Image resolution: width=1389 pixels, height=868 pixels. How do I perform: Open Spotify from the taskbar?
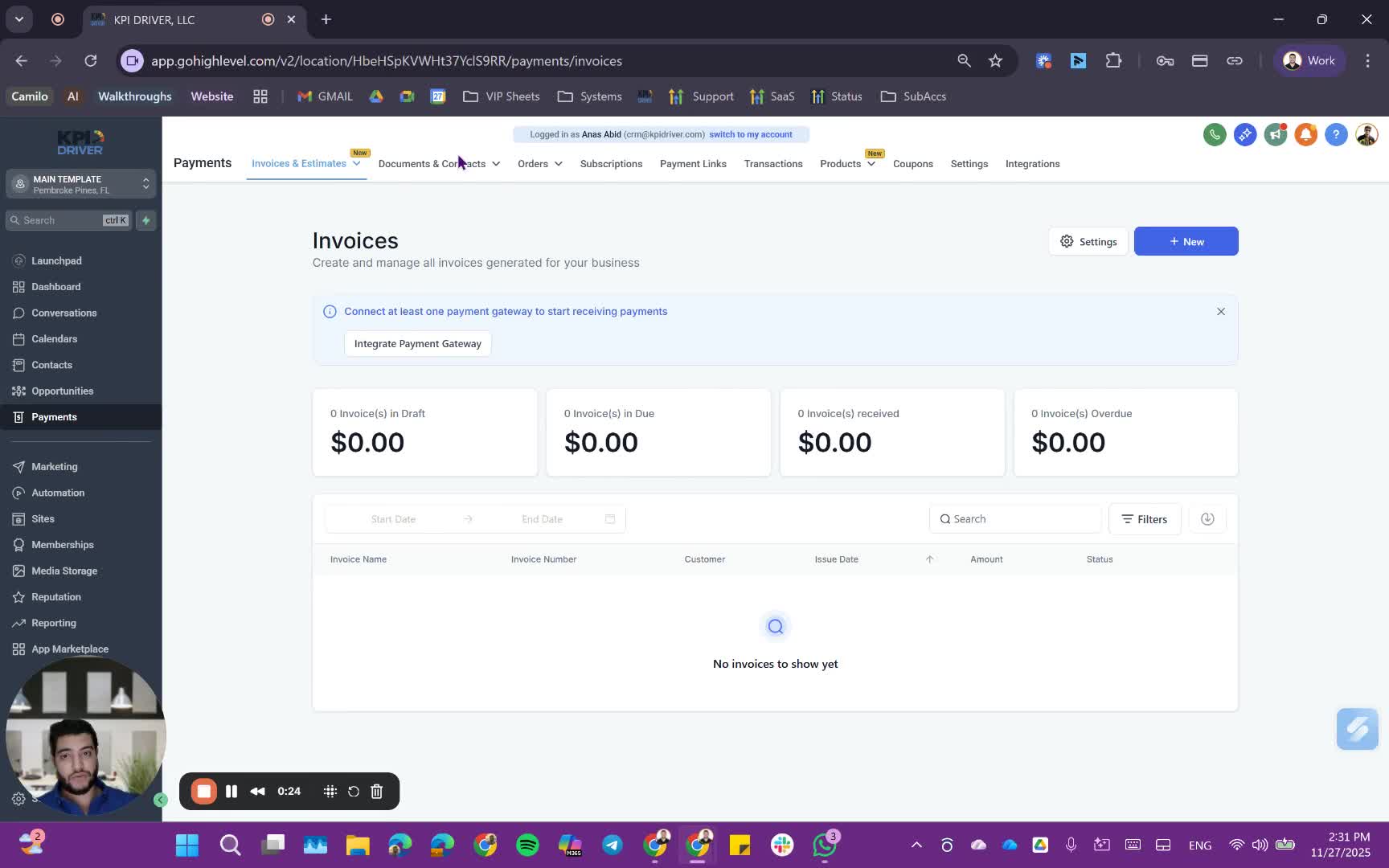[527, 845]
